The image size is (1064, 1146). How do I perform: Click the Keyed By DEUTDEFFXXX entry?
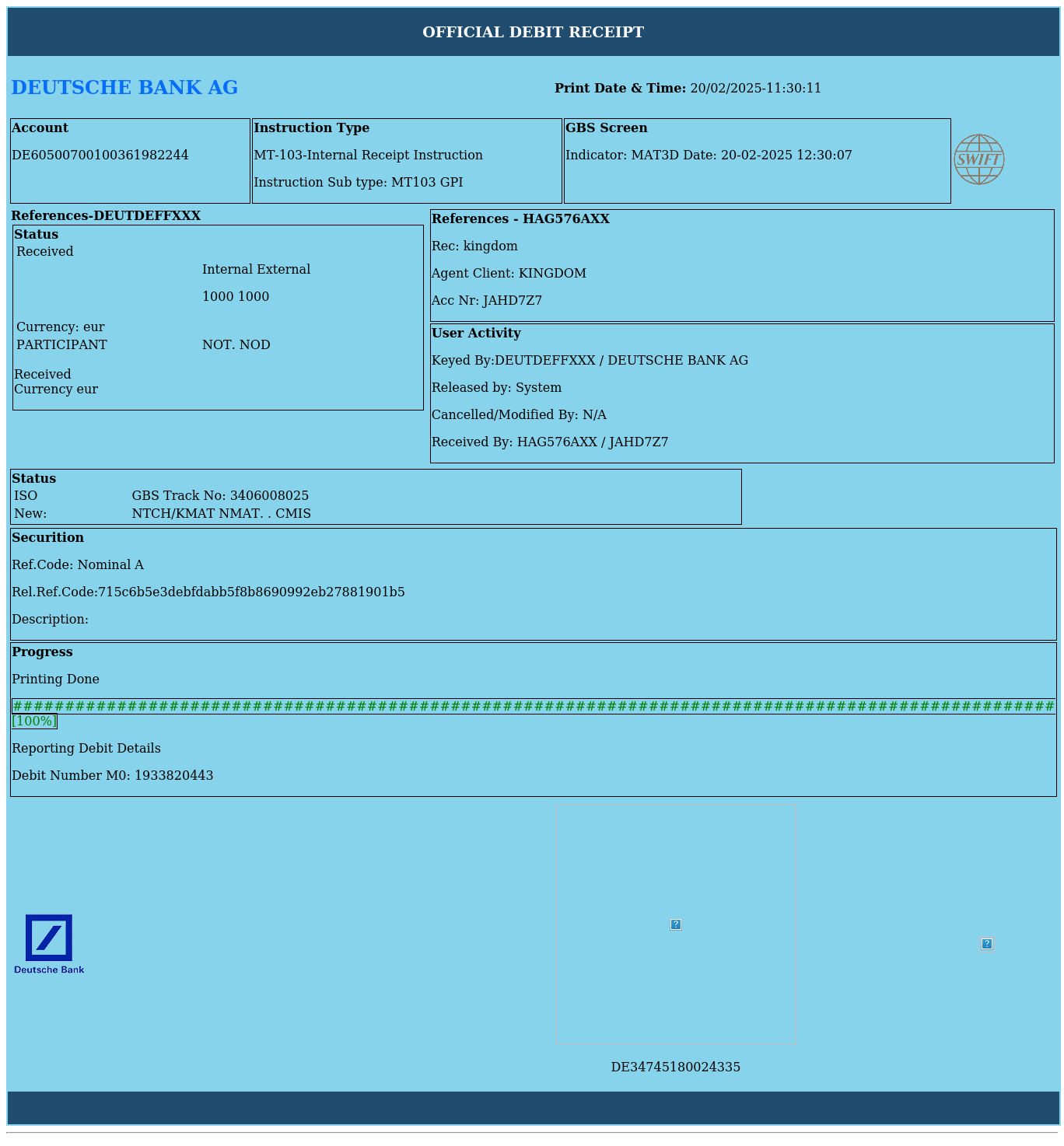click(590, 361)
